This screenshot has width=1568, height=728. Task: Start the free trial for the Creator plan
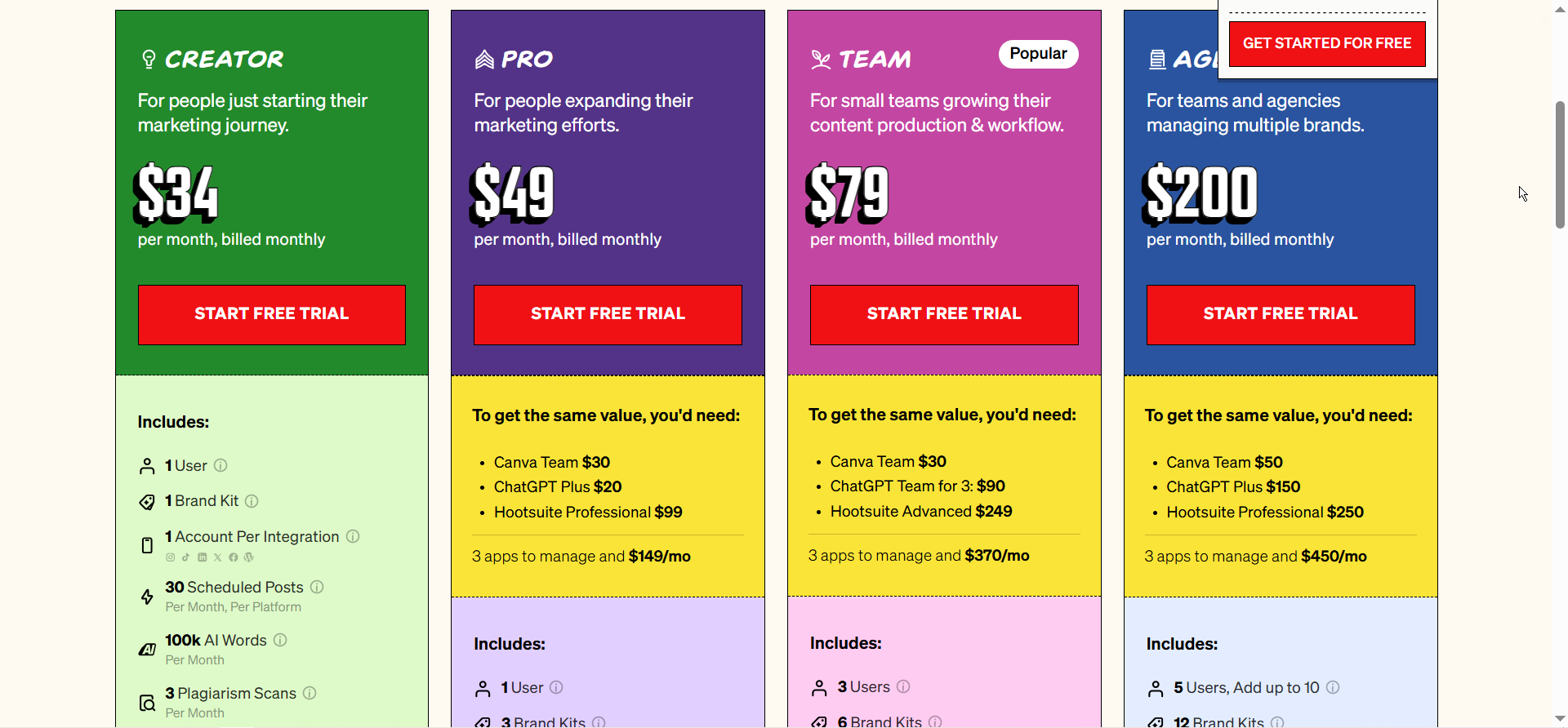pos(272,314)
